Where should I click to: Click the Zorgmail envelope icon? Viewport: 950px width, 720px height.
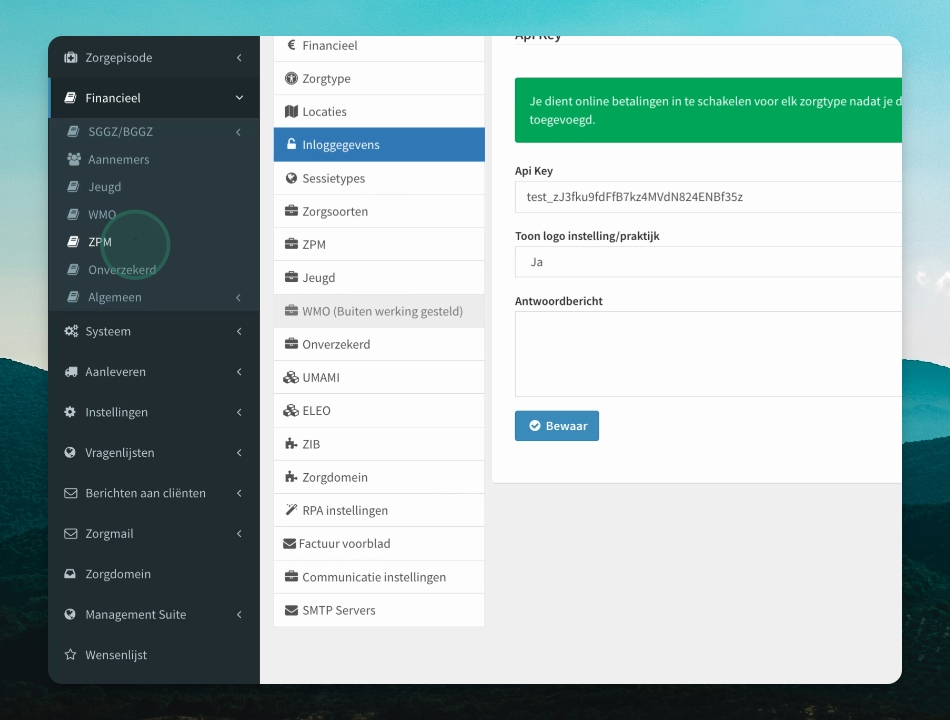[x=71, y=533]
